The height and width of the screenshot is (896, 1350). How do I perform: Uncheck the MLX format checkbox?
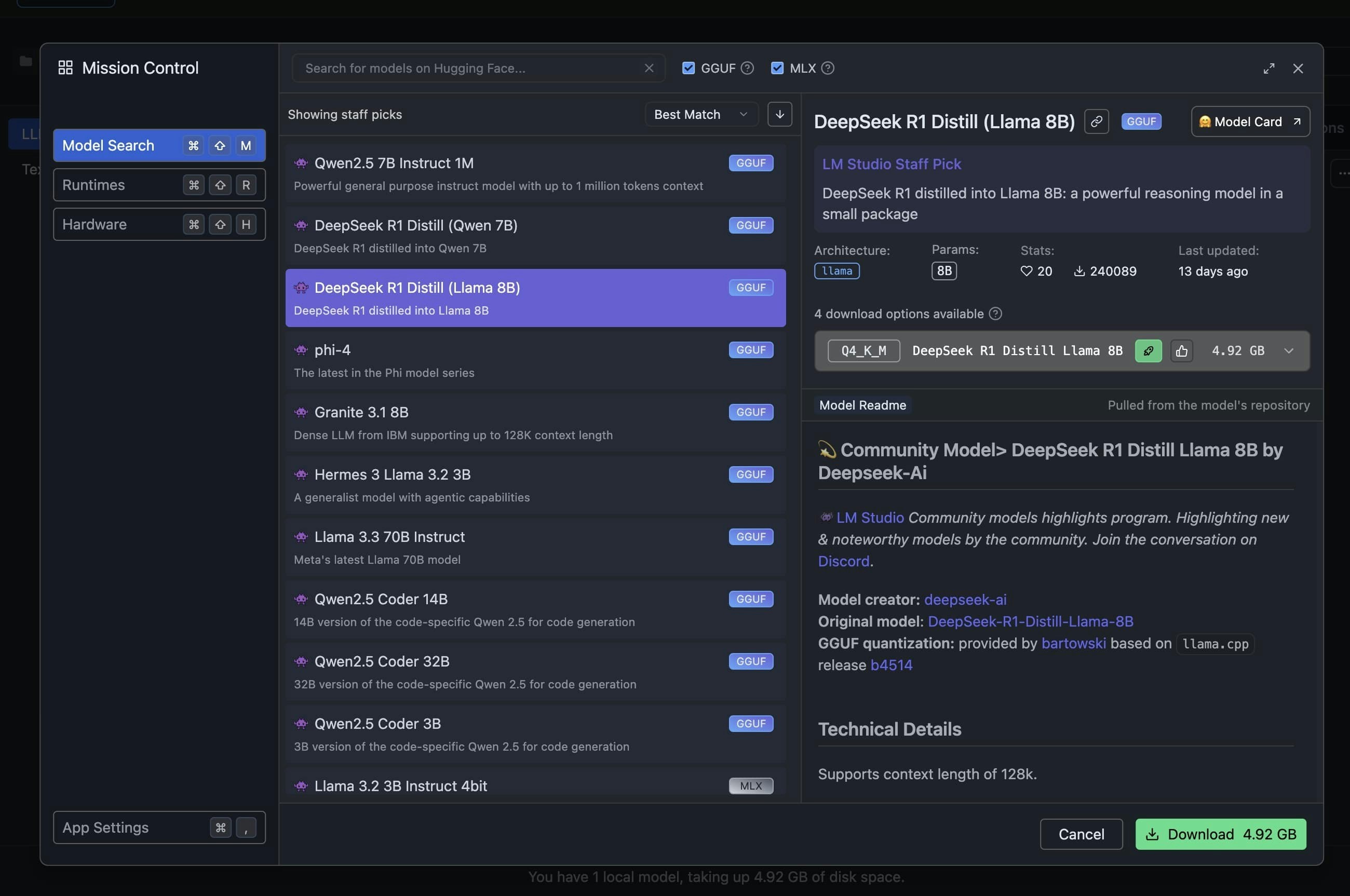tap(777, 68)
